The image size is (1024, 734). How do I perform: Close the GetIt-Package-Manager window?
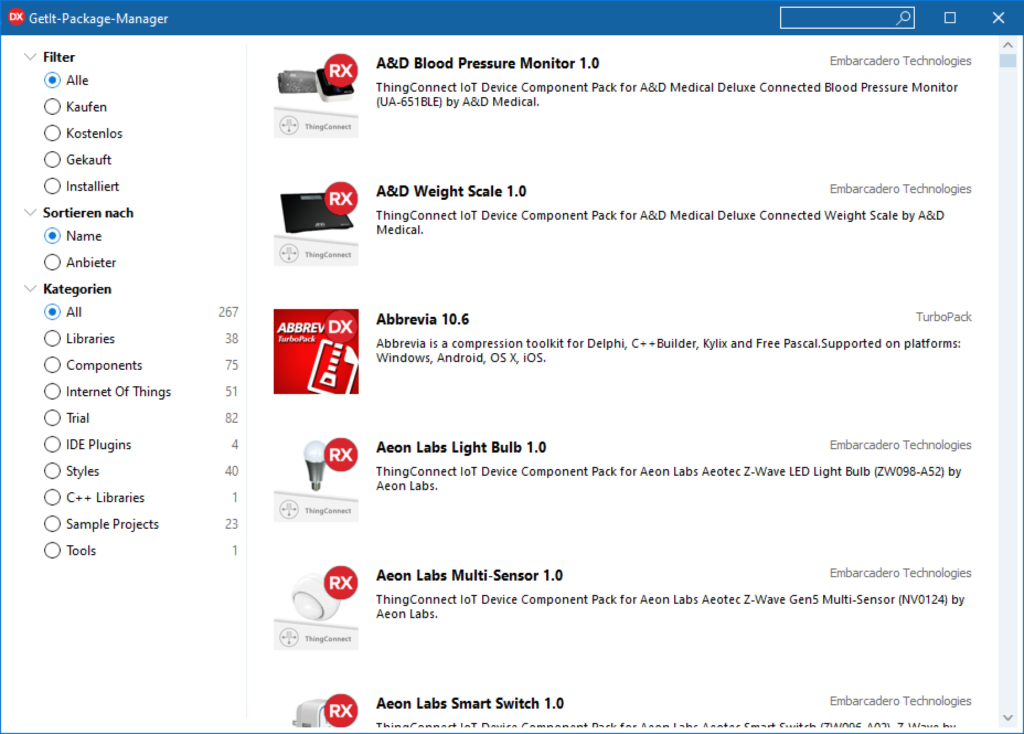coord(999,18)
